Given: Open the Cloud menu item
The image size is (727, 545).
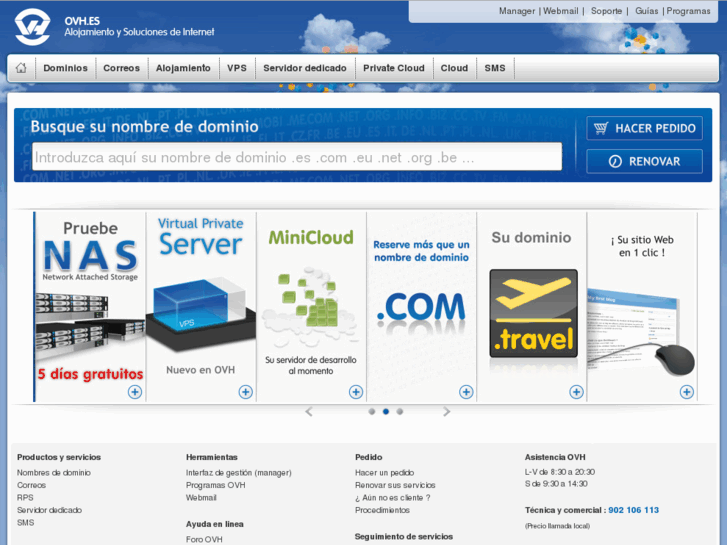Looking at the screenshot, I should tap(454, 68).
